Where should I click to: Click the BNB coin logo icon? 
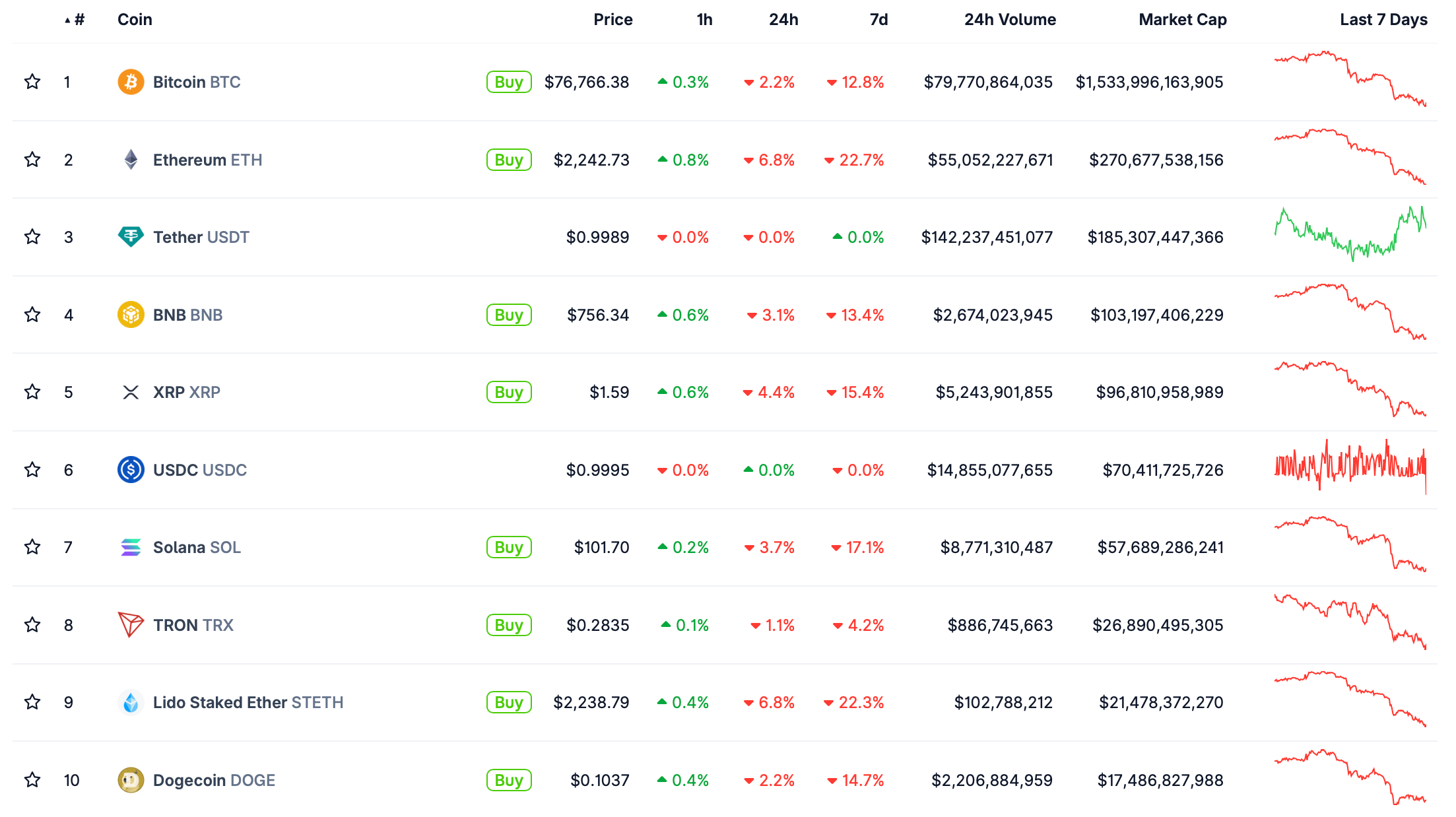pos(131,315)
